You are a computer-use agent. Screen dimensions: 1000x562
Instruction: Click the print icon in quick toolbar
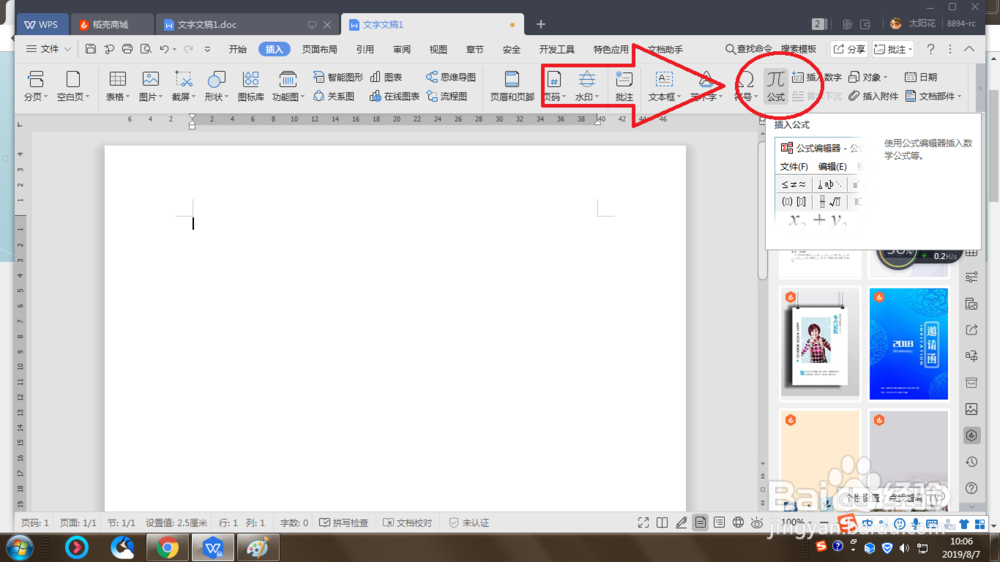coord(128,49)
